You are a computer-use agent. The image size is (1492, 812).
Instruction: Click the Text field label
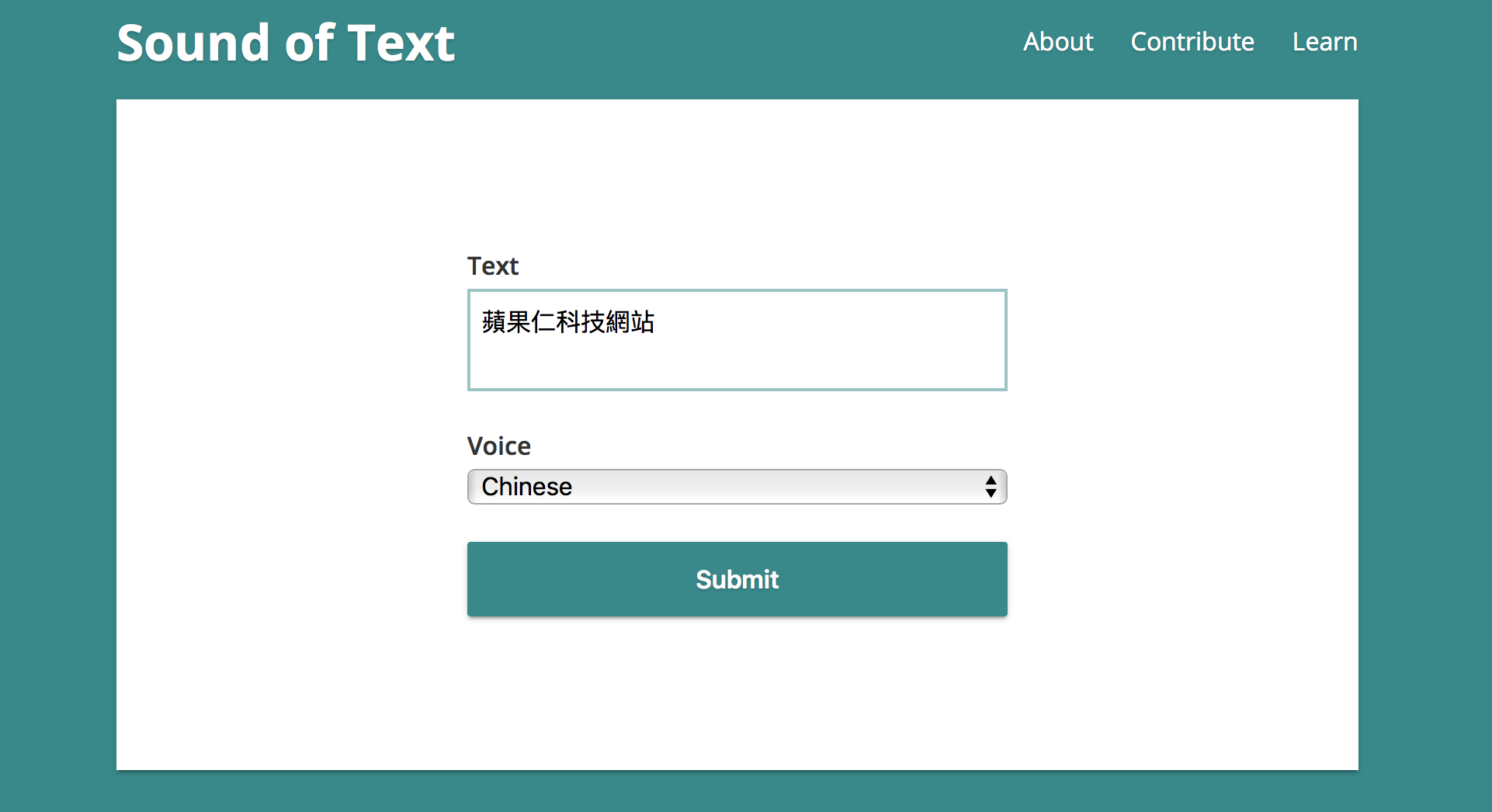[493, 266]
